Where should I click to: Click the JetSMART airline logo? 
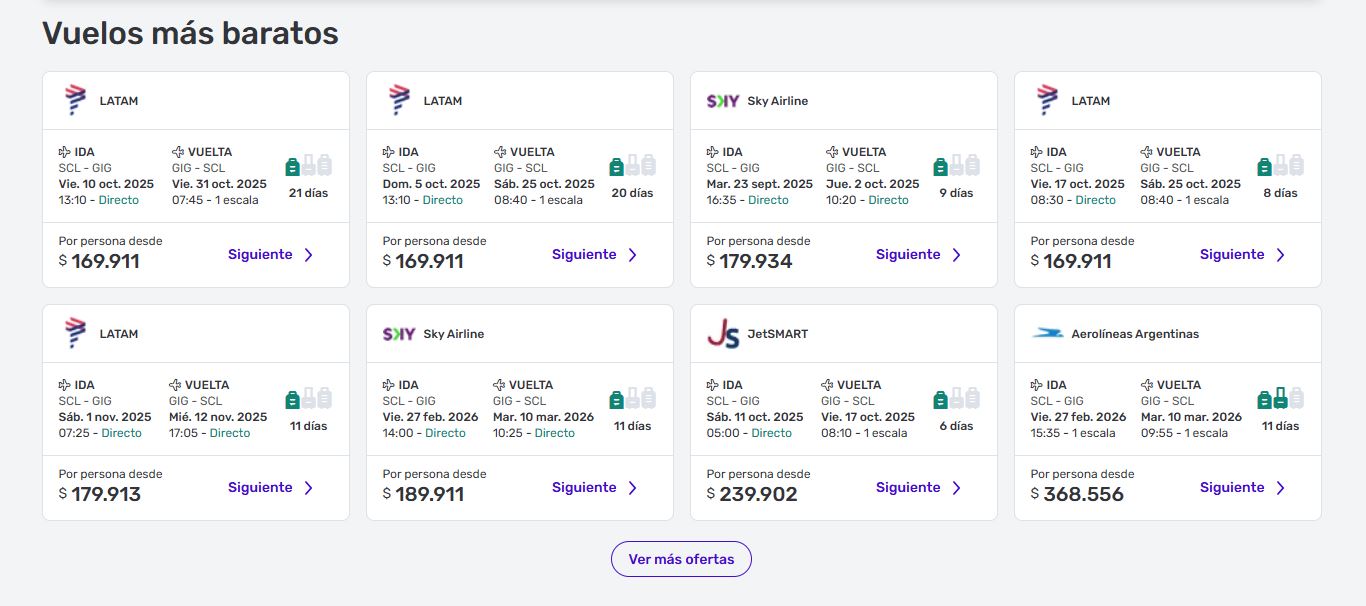pos(723,334)
